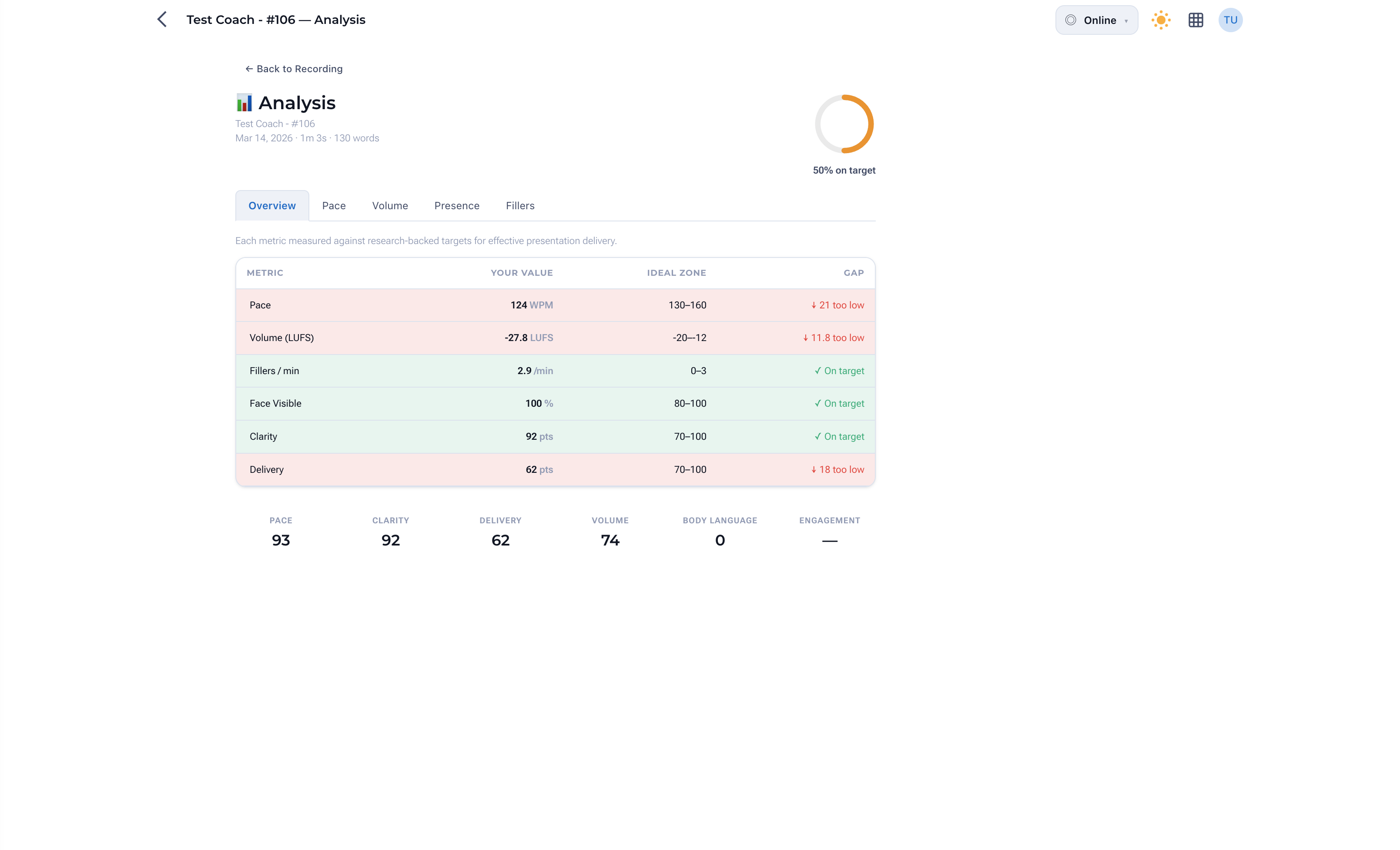Click the back chevron in the header

(x=163, y=19)
